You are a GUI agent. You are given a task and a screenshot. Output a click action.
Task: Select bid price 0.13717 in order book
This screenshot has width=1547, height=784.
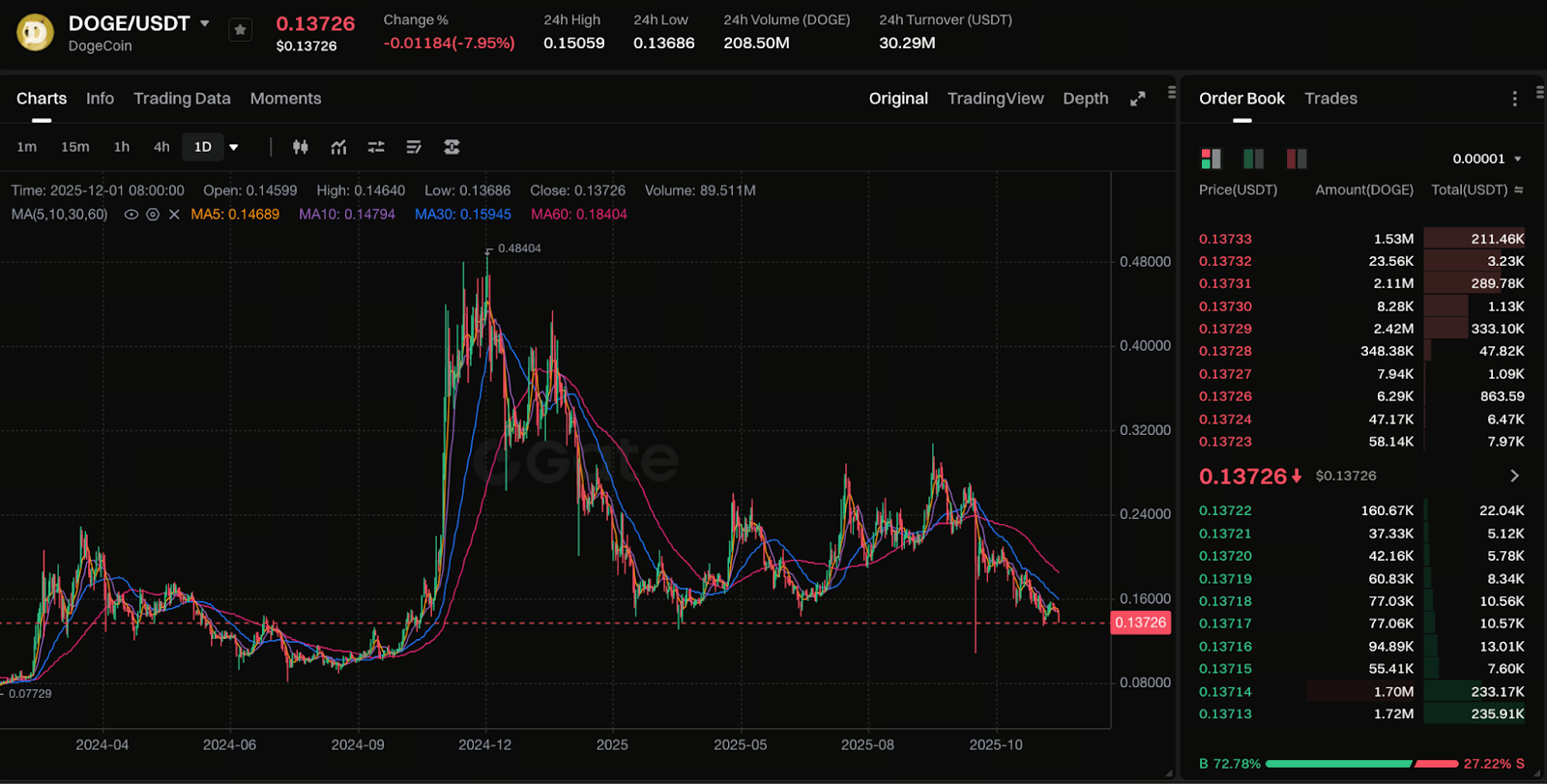pyautogui.click(x=1225, y=624)
